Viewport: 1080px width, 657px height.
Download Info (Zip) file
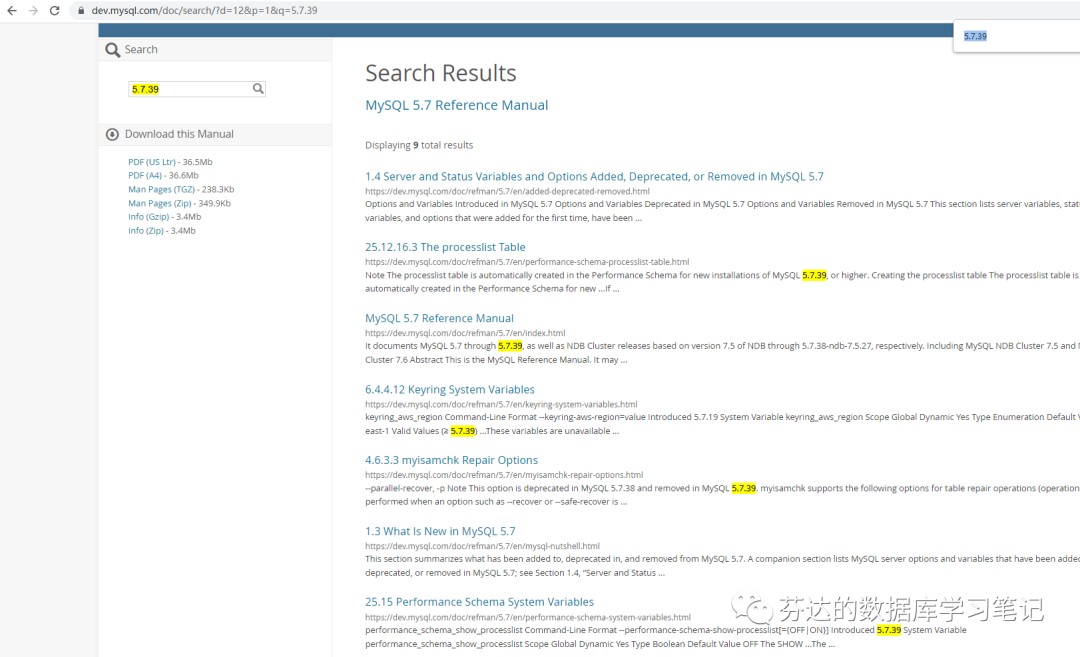pos(146,231)
